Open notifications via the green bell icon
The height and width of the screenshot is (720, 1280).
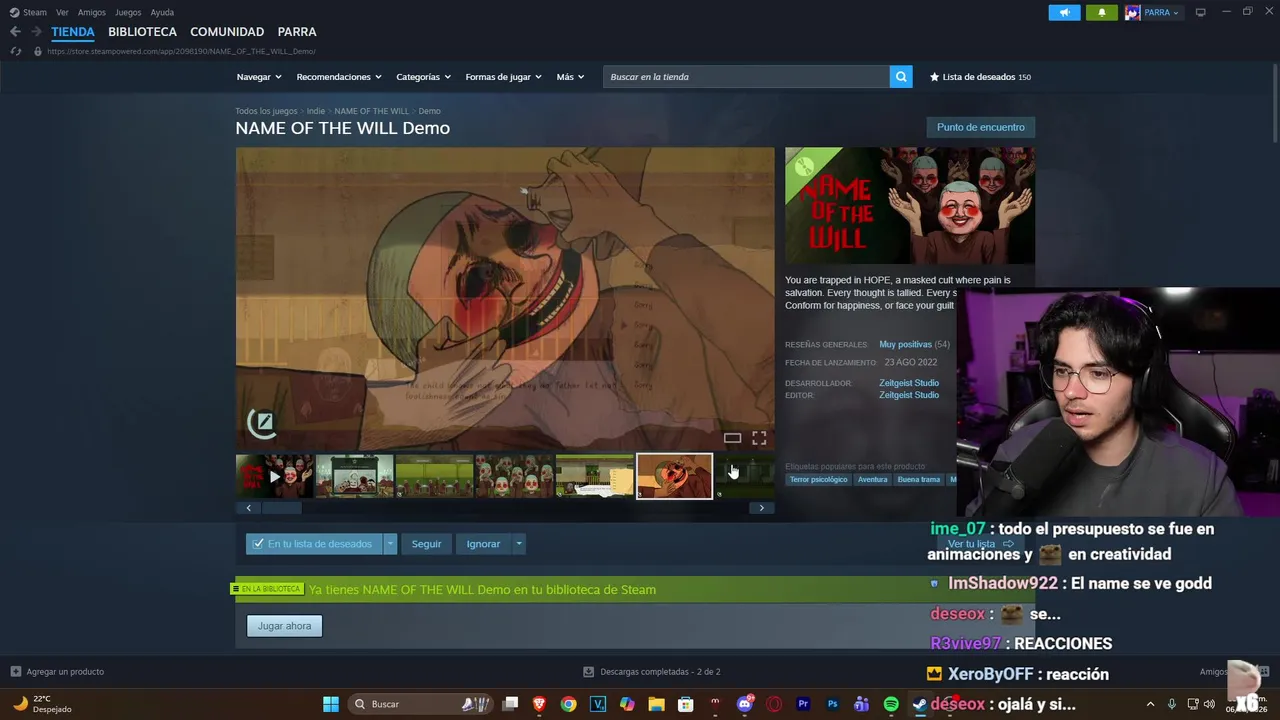point(1102,12)
